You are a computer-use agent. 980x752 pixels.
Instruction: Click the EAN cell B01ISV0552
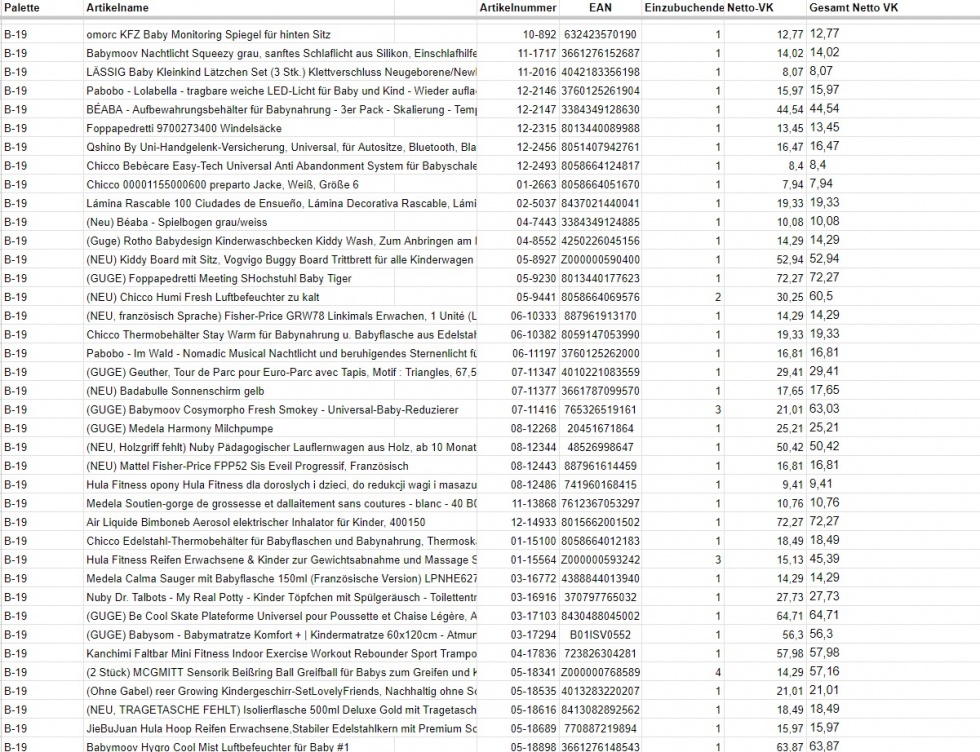click(x=600, y=634)
